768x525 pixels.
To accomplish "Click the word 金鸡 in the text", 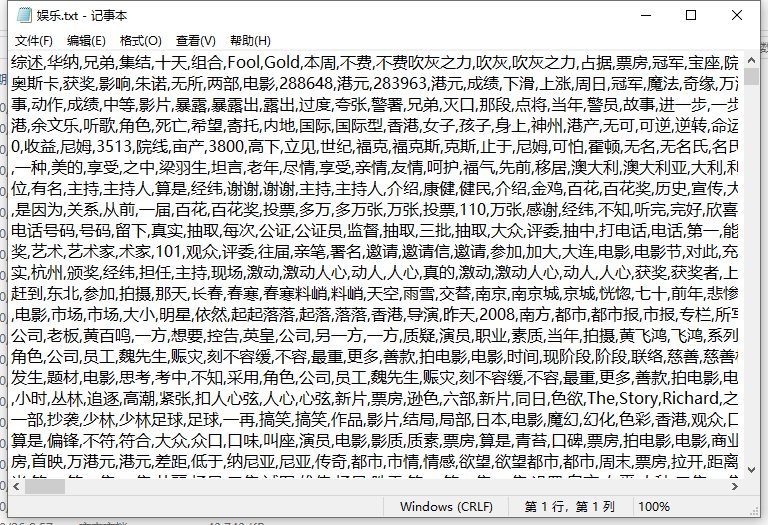I will pyautogui.click(x=547, y=189).
